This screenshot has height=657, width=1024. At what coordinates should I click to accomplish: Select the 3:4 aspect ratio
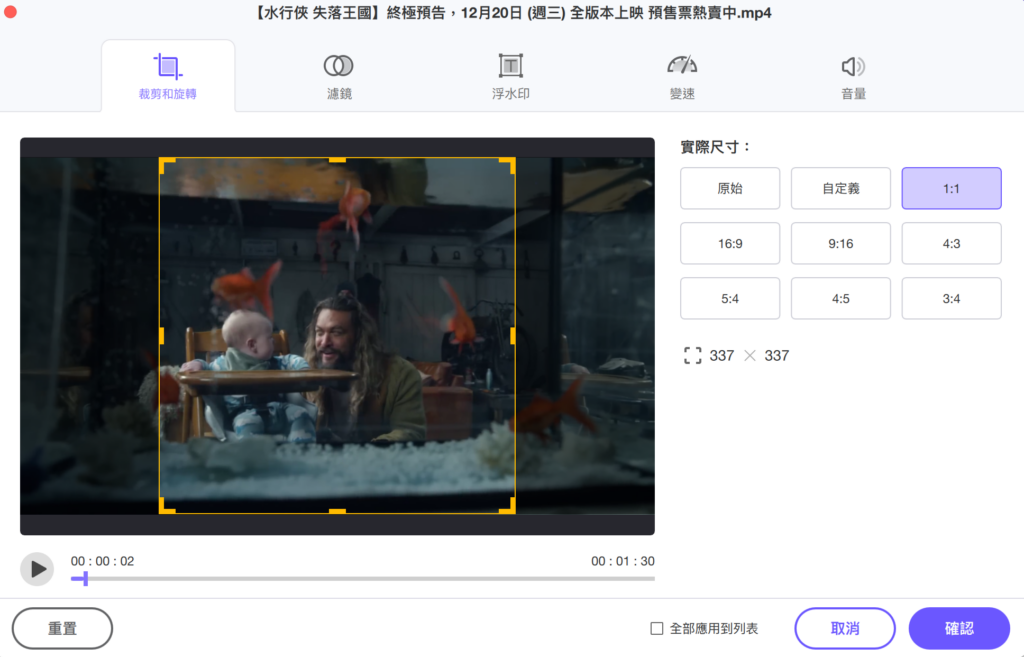(x=952, y=298)
